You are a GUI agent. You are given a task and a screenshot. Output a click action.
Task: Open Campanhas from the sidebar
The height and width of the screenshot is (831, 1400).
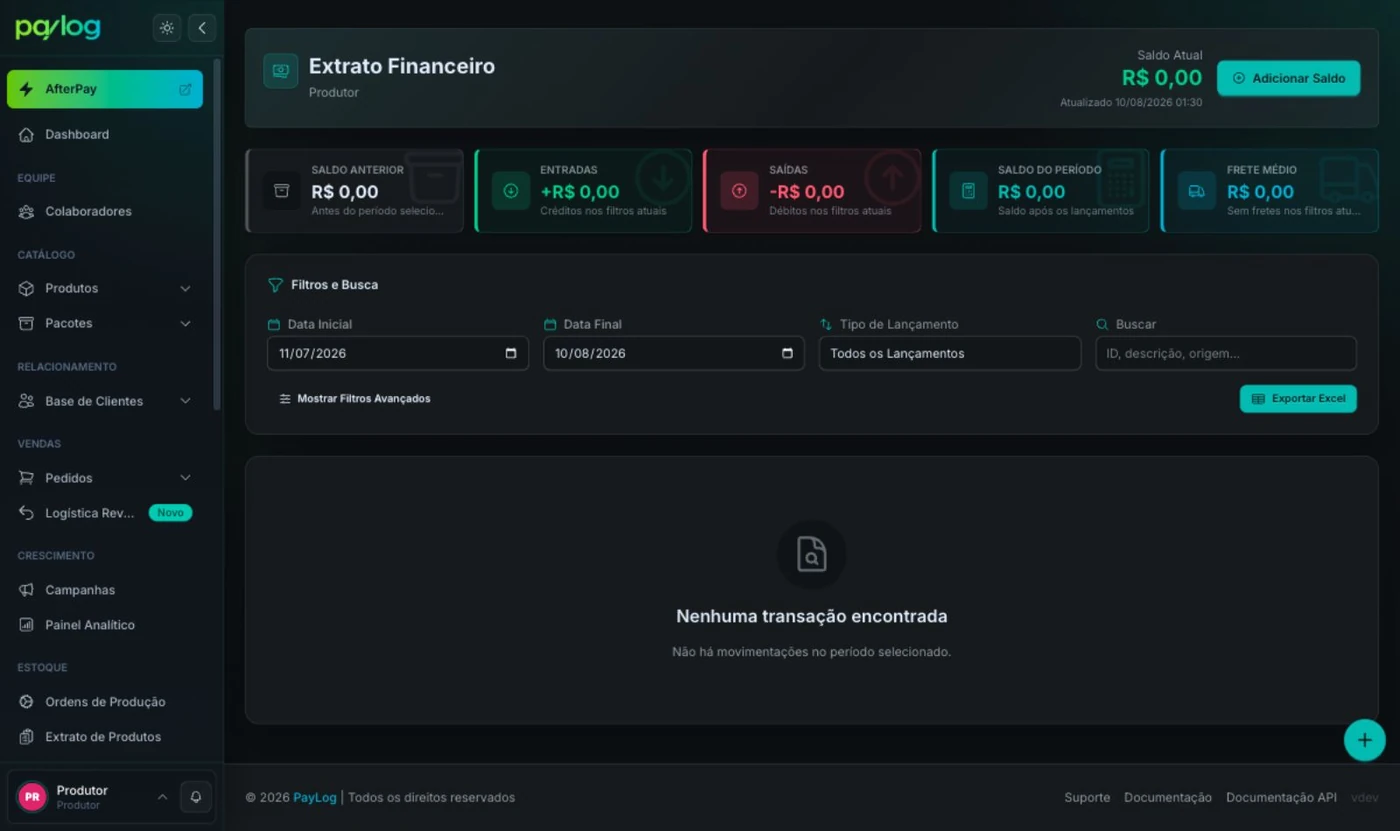pos(105,590)
